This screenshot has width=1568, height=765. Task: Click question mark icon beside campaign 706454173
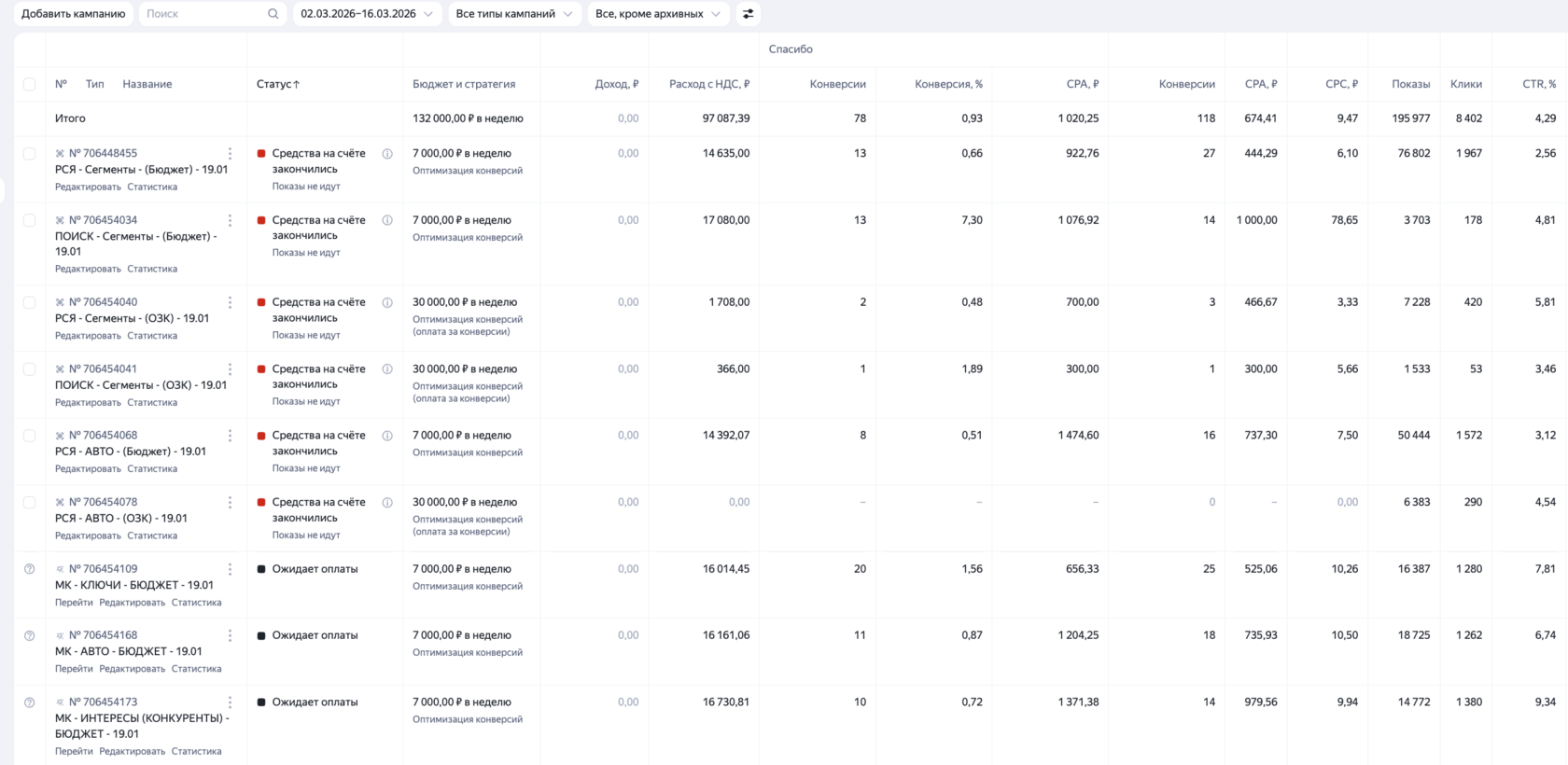29,702
